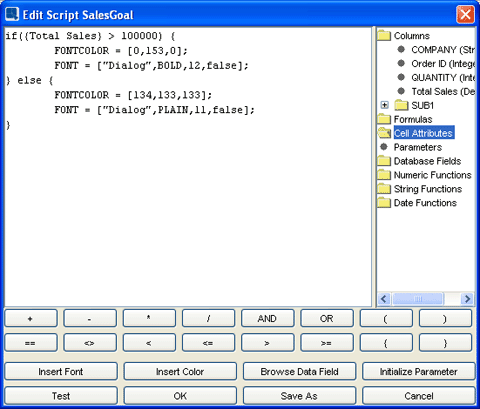The image size is (480, 409).
Task: Click the Test script button
Action: [61, 396]
